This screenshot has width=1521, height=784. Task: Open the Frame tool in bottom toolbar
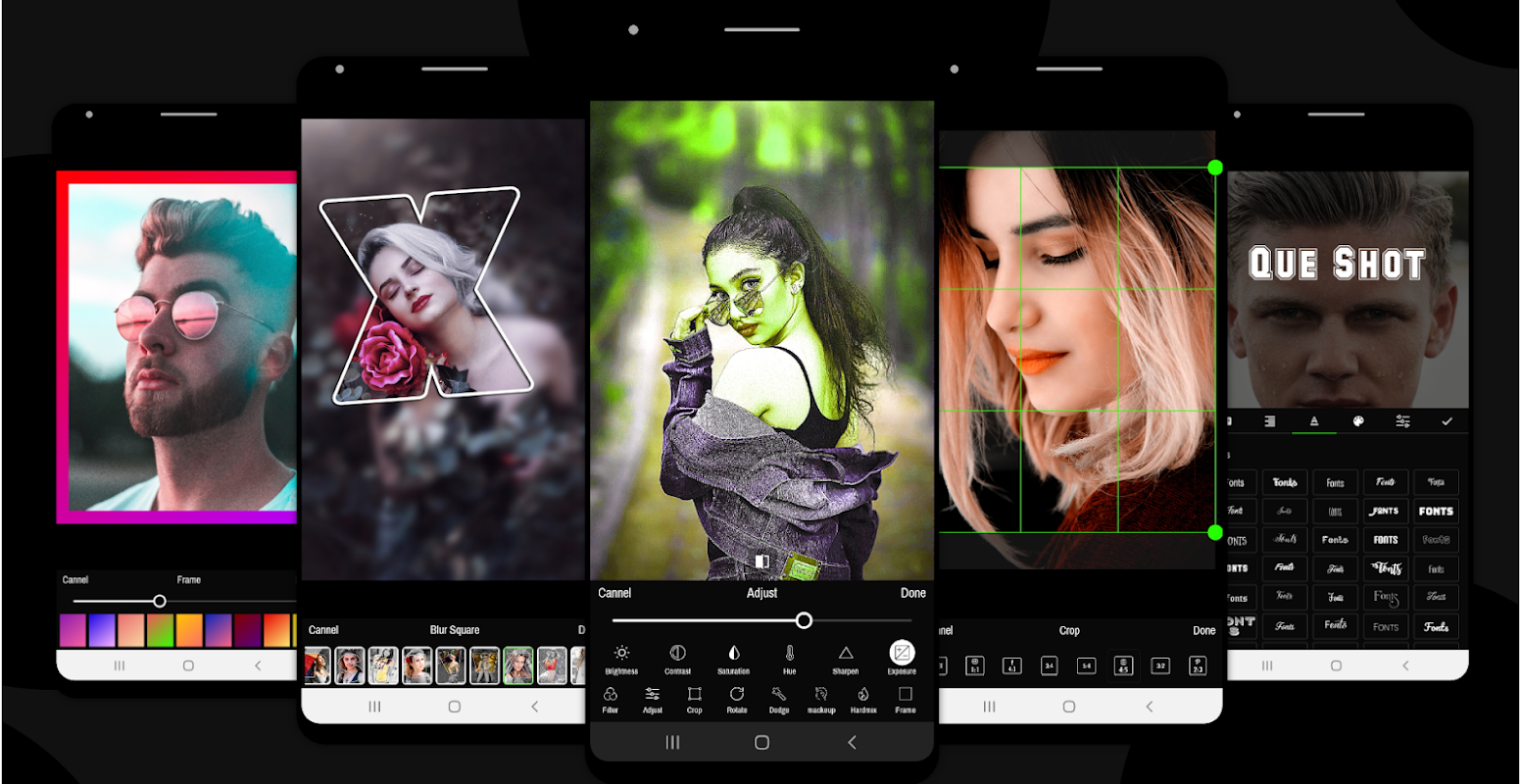coord(906,694)
